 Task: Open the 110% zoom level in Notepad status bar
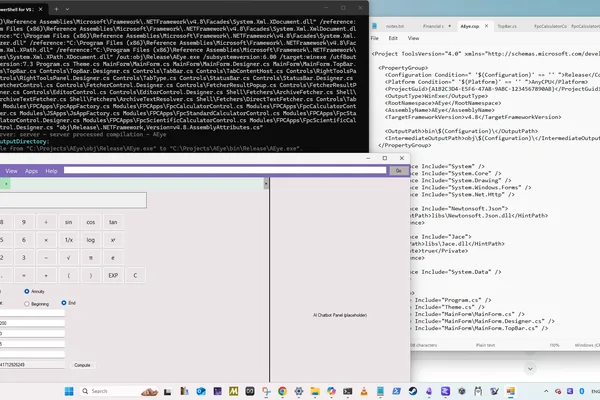(554, 345)
